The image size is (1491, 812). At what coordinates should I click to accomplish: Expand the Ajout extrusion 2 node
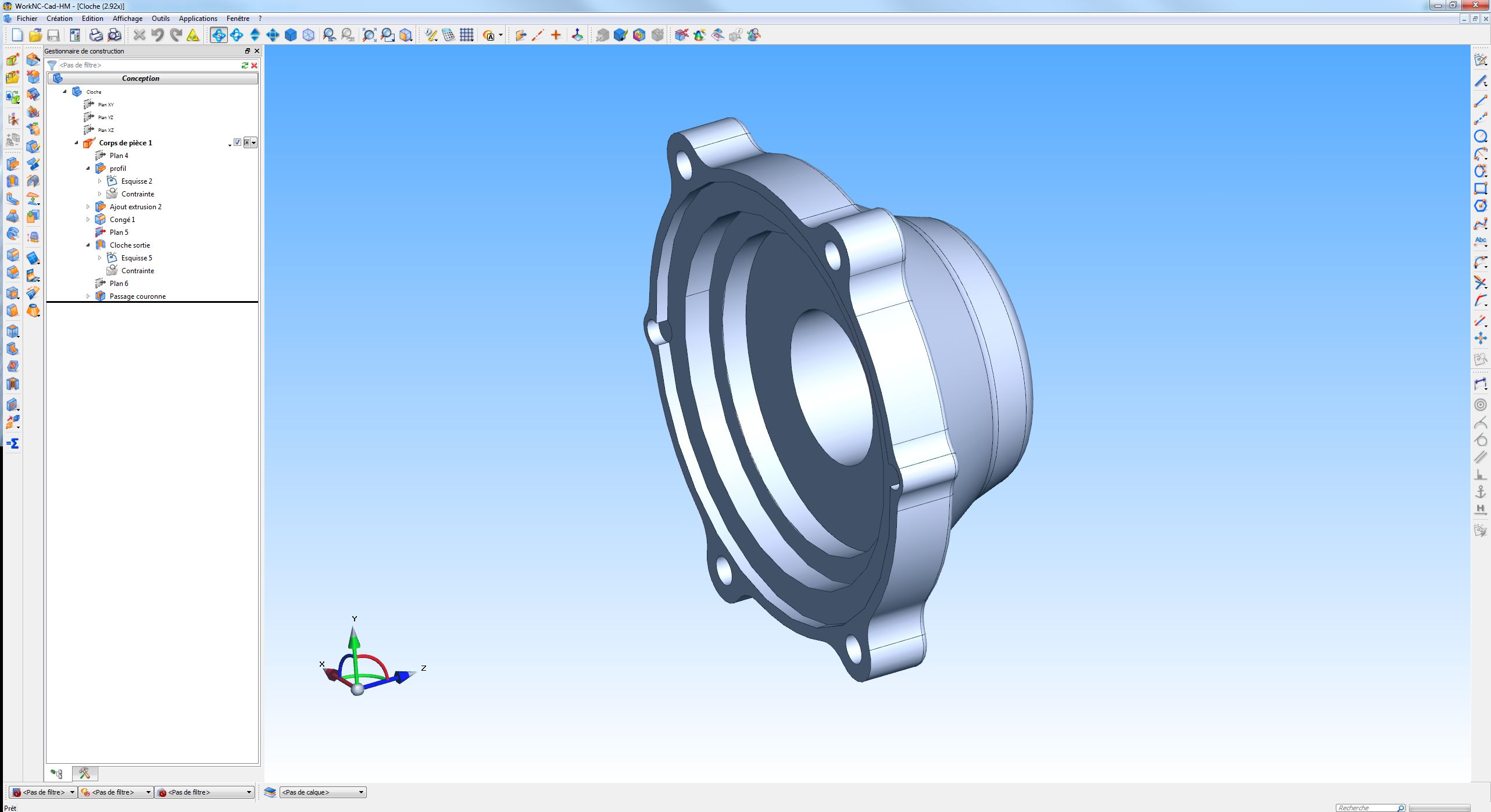[x=88, y=207]
